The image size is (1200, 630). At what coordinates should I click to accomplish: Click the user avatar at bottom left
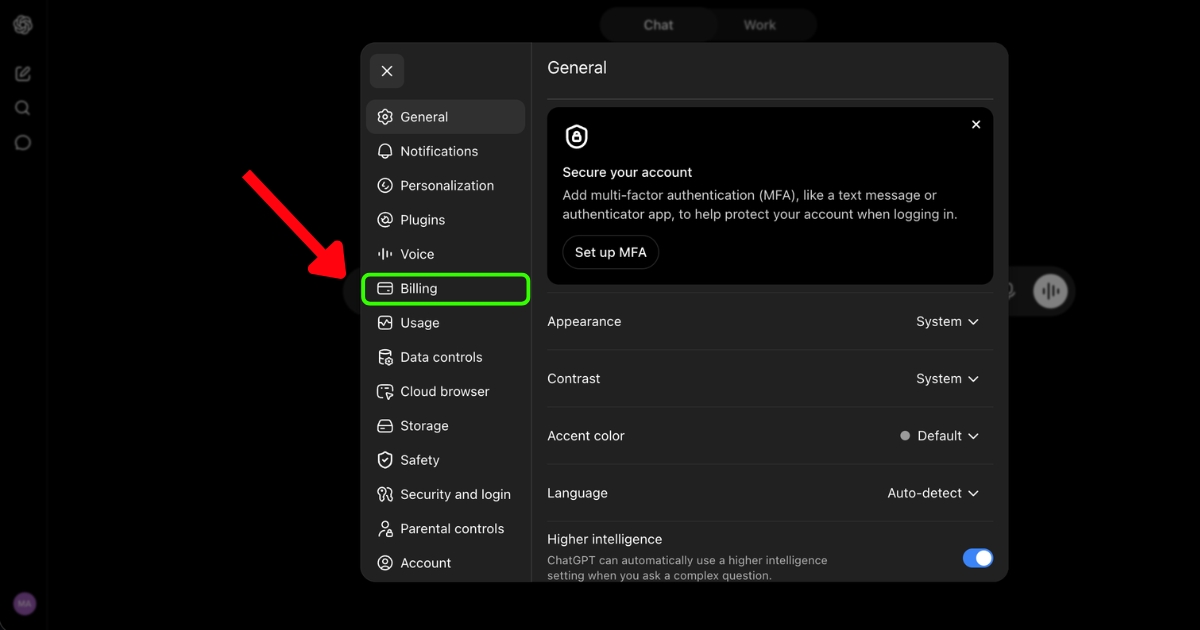pos(24,604)
